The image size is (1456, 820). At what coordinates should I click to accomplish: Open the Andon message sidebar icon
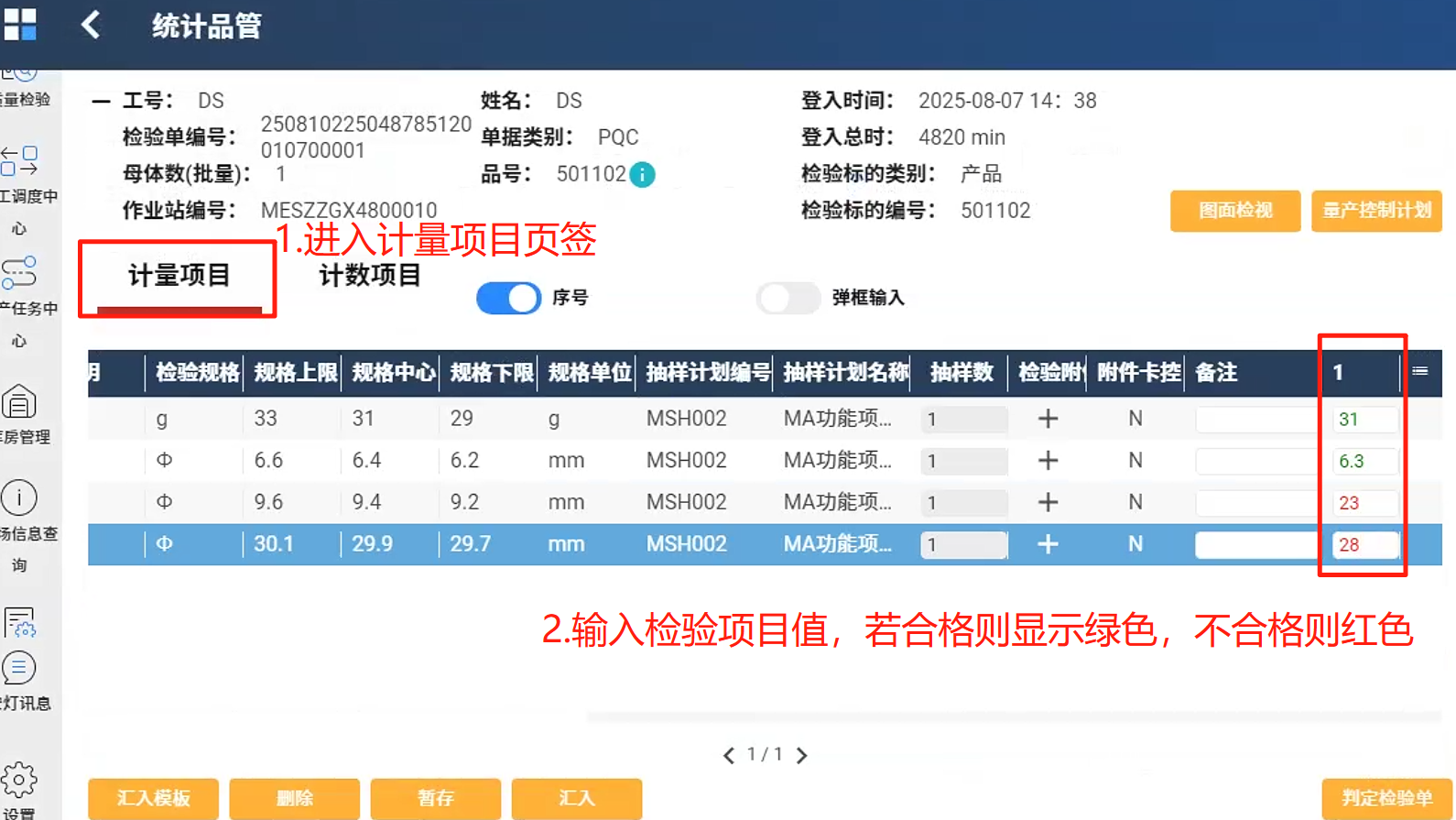pos(19,668)
